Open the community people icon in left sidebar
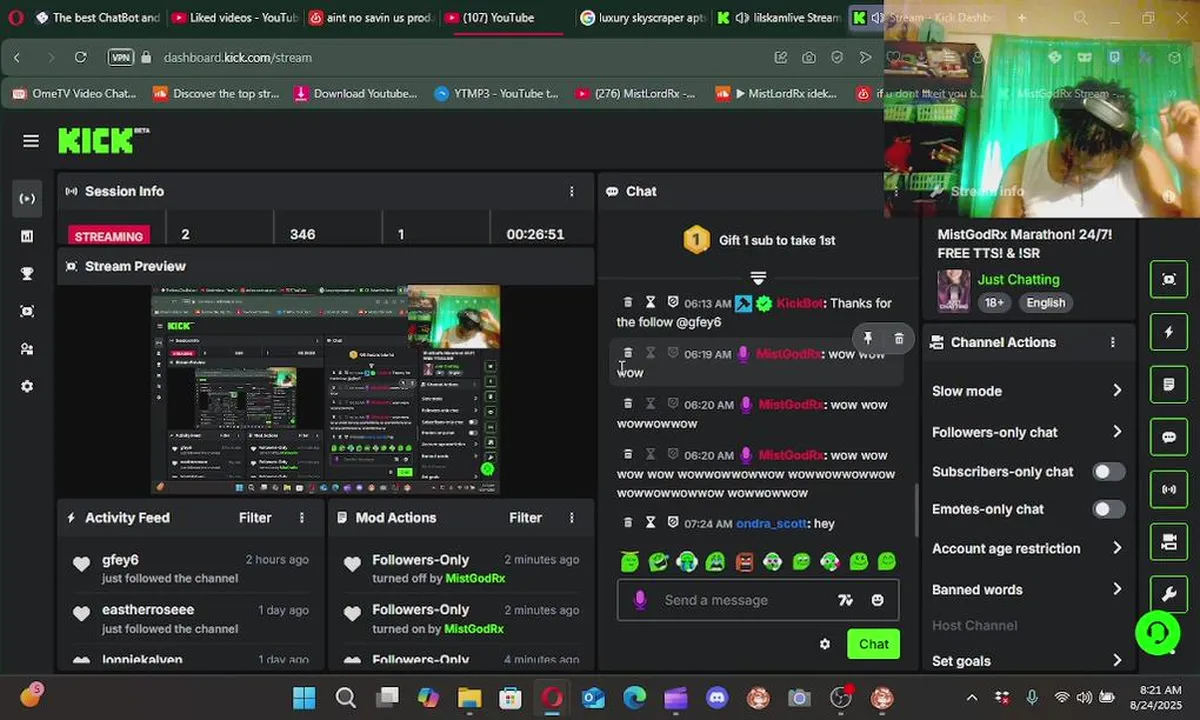This screenshot has width=1200, height=720. [x=27, y=349]
